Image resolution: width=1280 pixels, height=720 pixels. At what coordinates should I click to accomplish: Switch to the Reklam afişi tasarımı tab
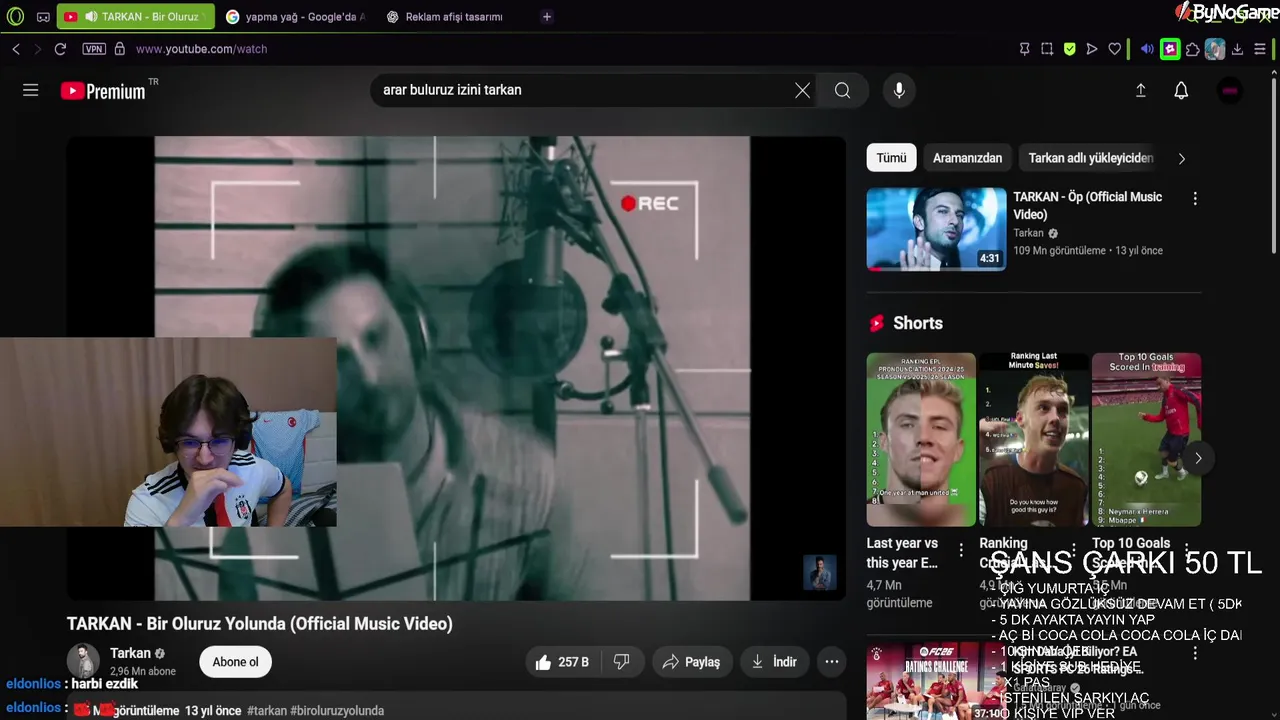click(455, 17)
